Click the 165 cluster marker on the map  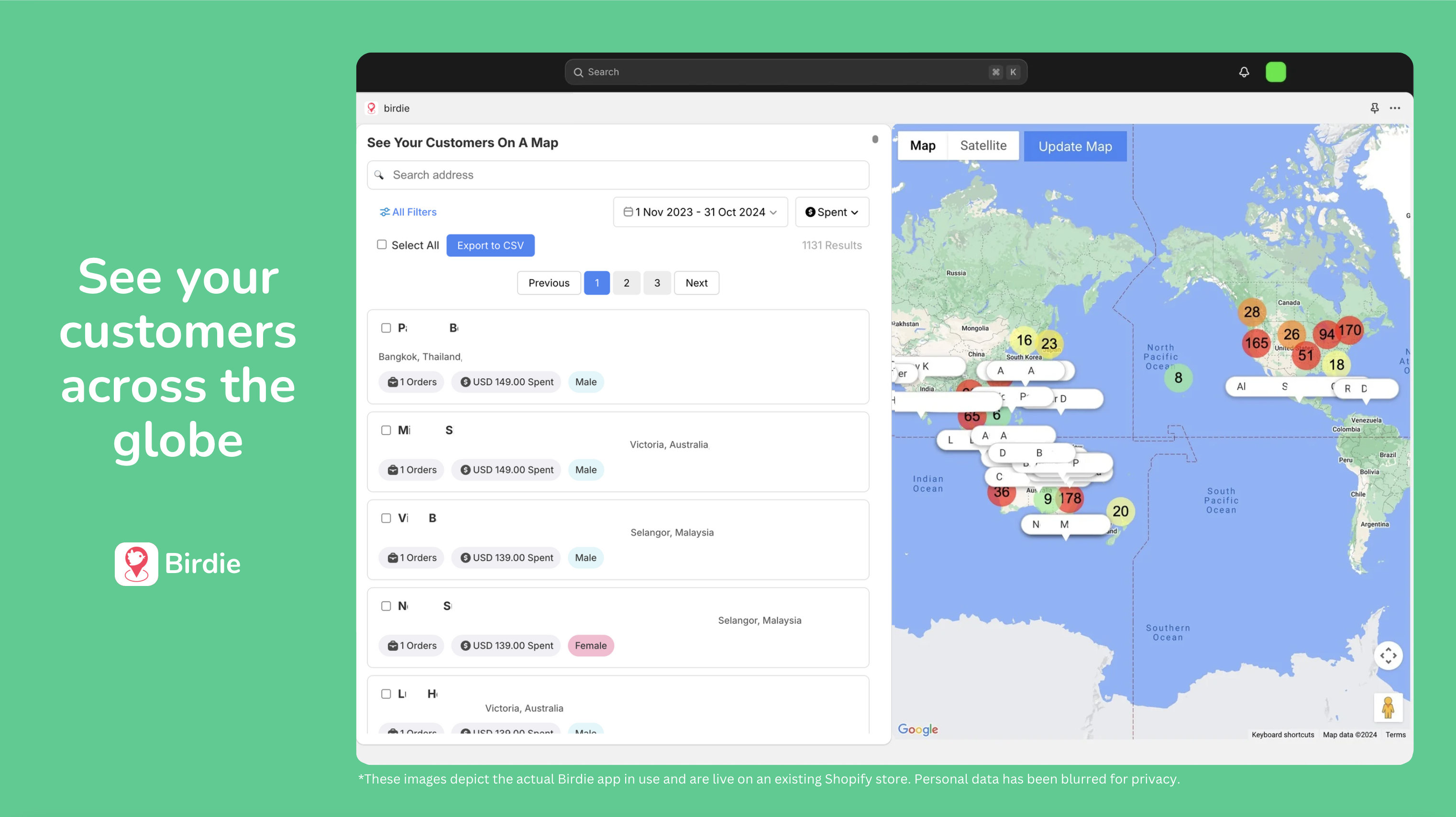click(1257, 342)
